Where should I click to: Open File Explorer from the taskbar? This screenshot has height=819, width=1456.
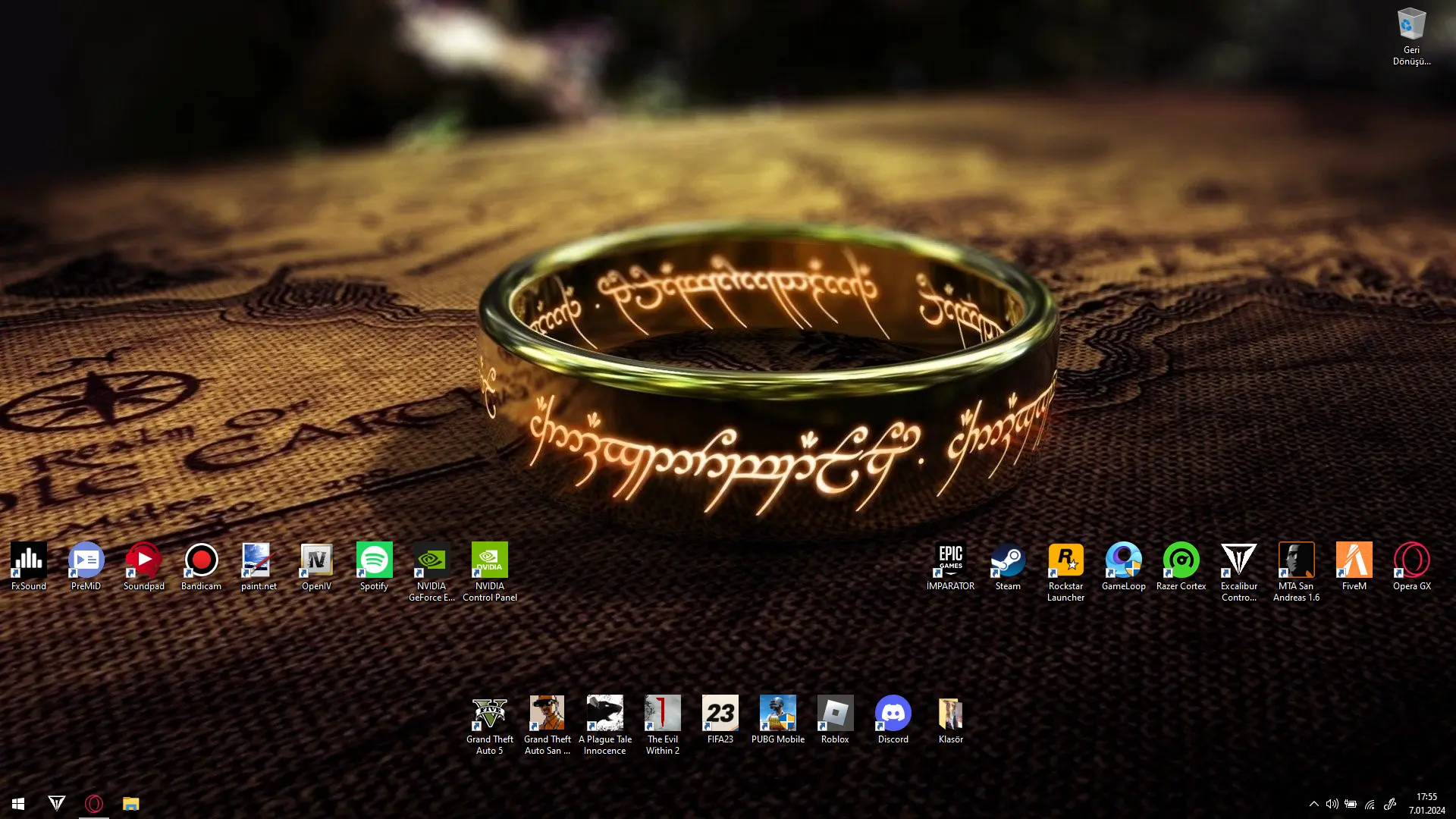click(131, 803)
